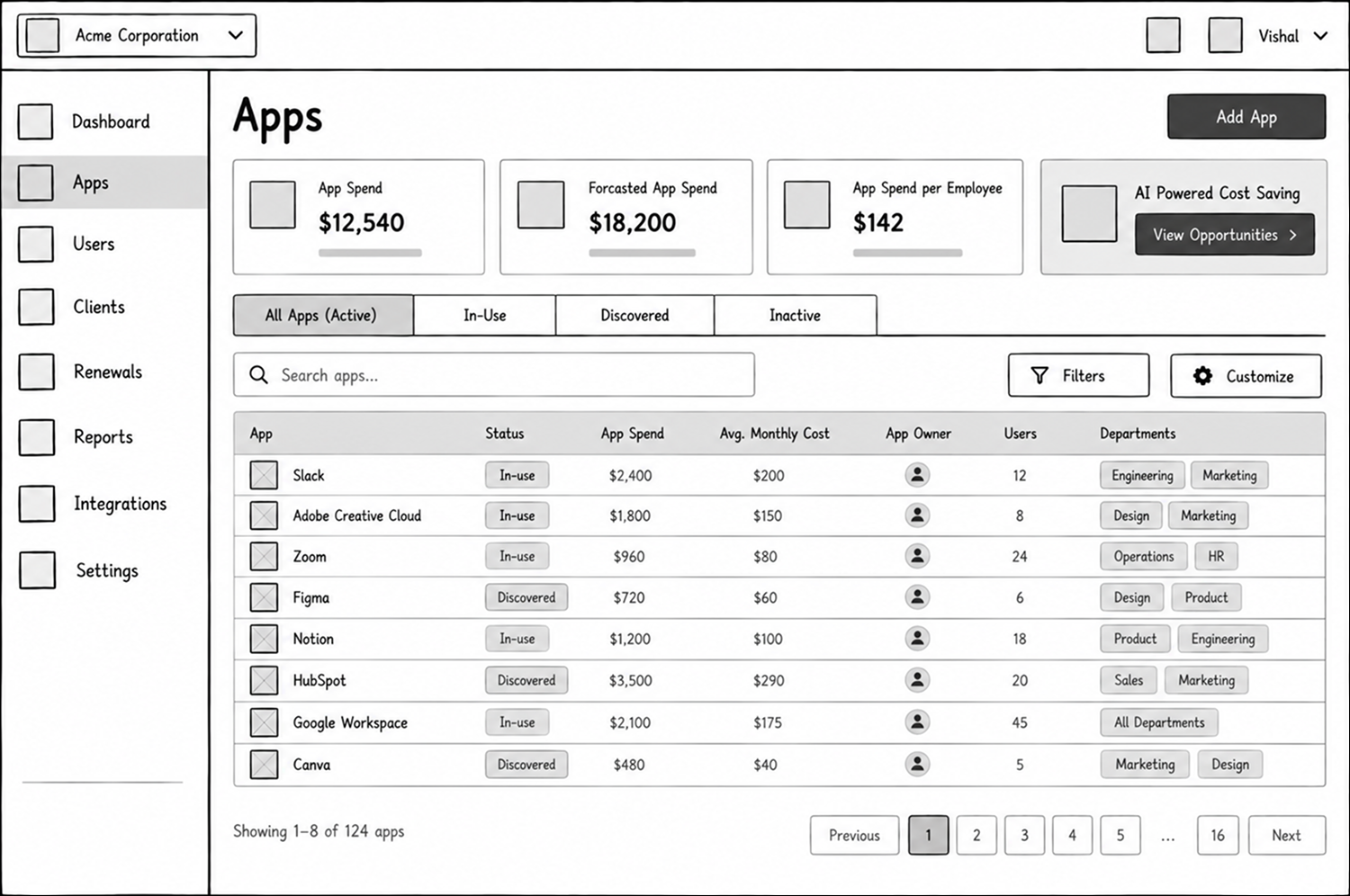Switch to the In-Use tab
This screenshot has width=1350, height=896.
[484, 316]
